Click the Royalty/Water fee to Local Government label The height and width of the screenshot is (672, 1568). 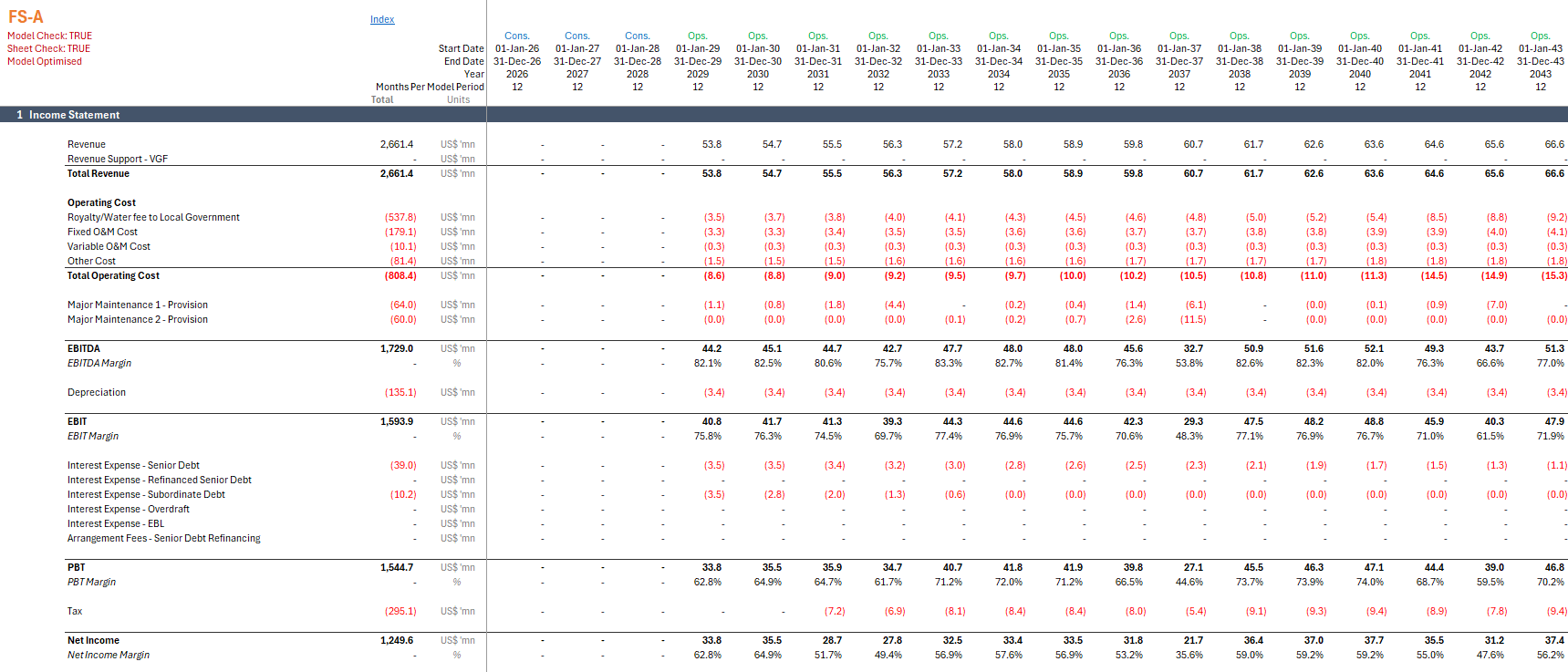tap(153, 217)
